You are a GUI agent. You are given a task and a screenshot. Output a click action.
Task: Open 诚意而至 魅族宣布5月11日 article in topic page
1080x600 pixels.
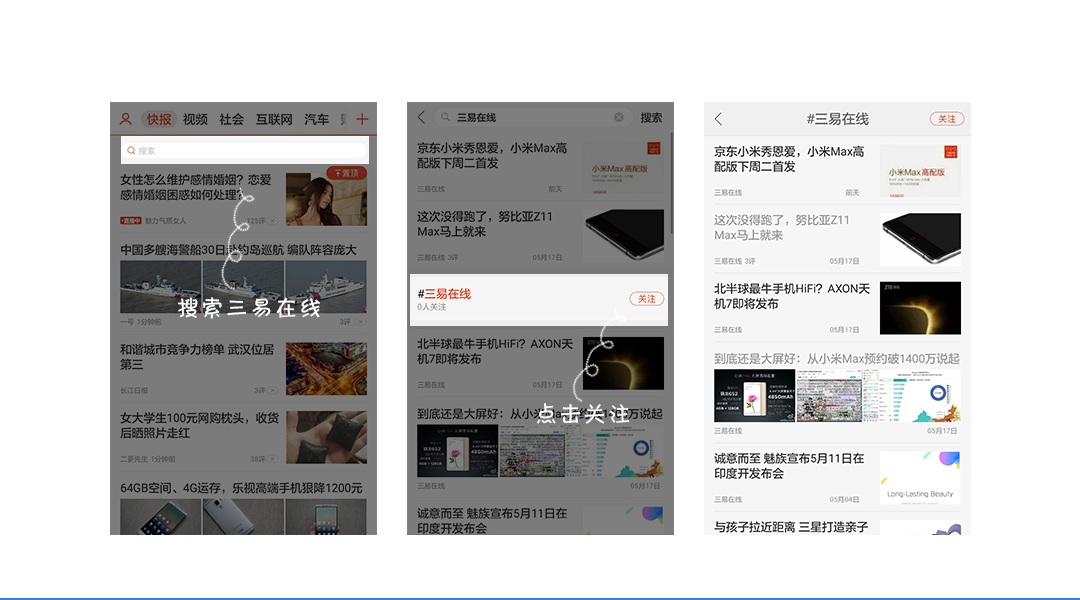point(789,466)
